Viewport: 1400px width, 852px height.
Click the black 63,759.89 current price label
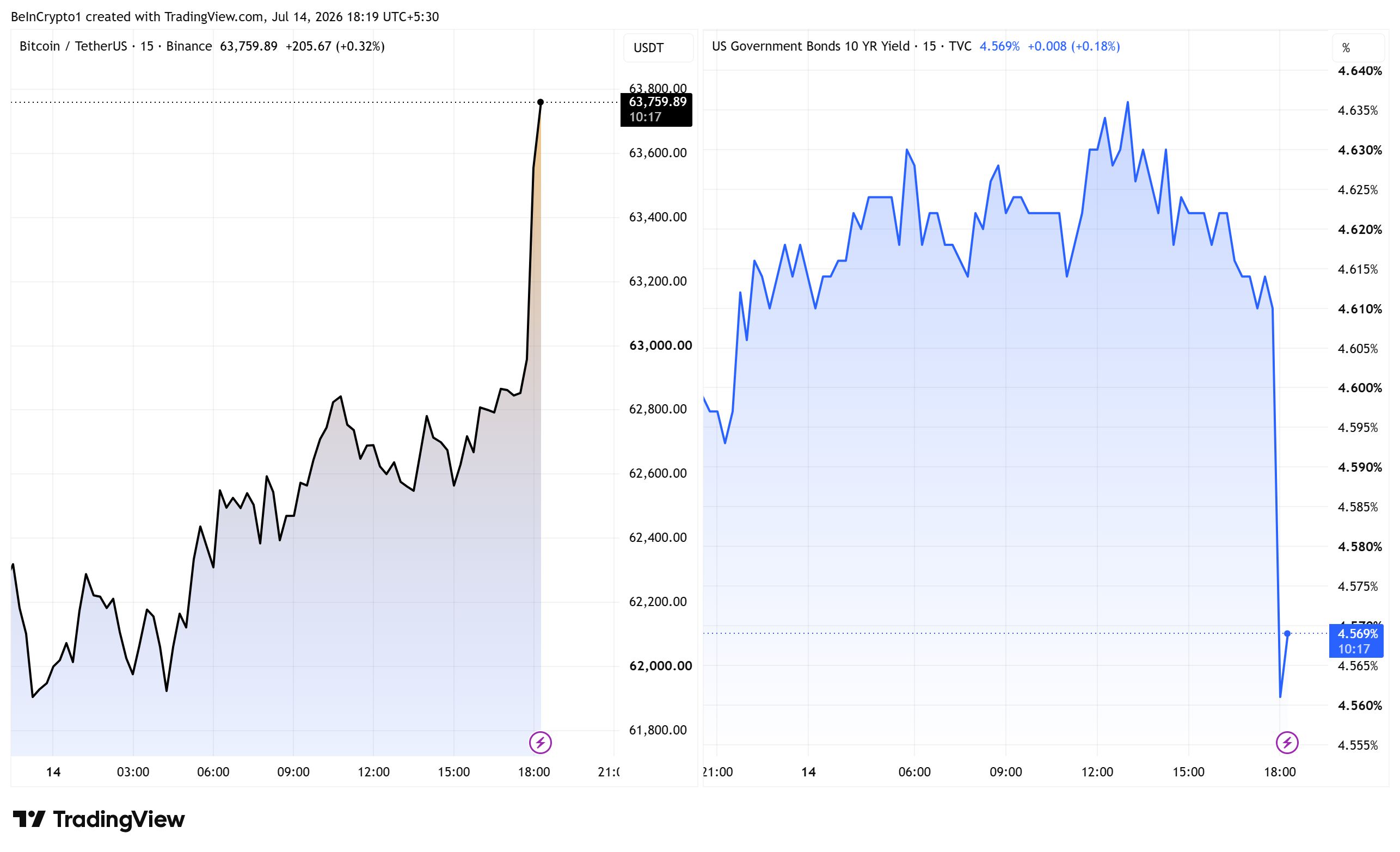point(656,109)
